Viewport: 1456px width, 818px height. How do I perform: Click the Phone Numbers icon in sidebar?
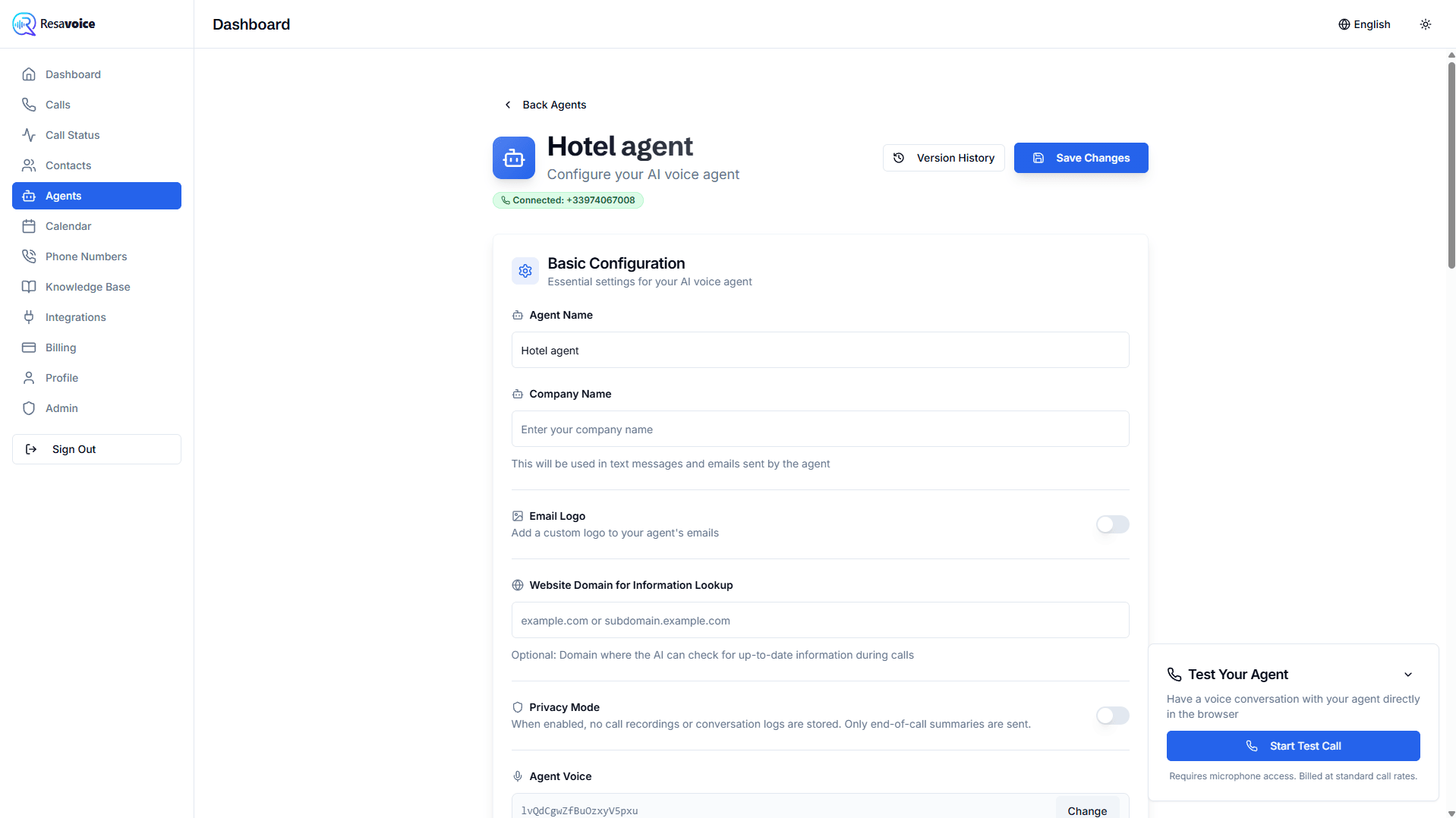[29, 256]
